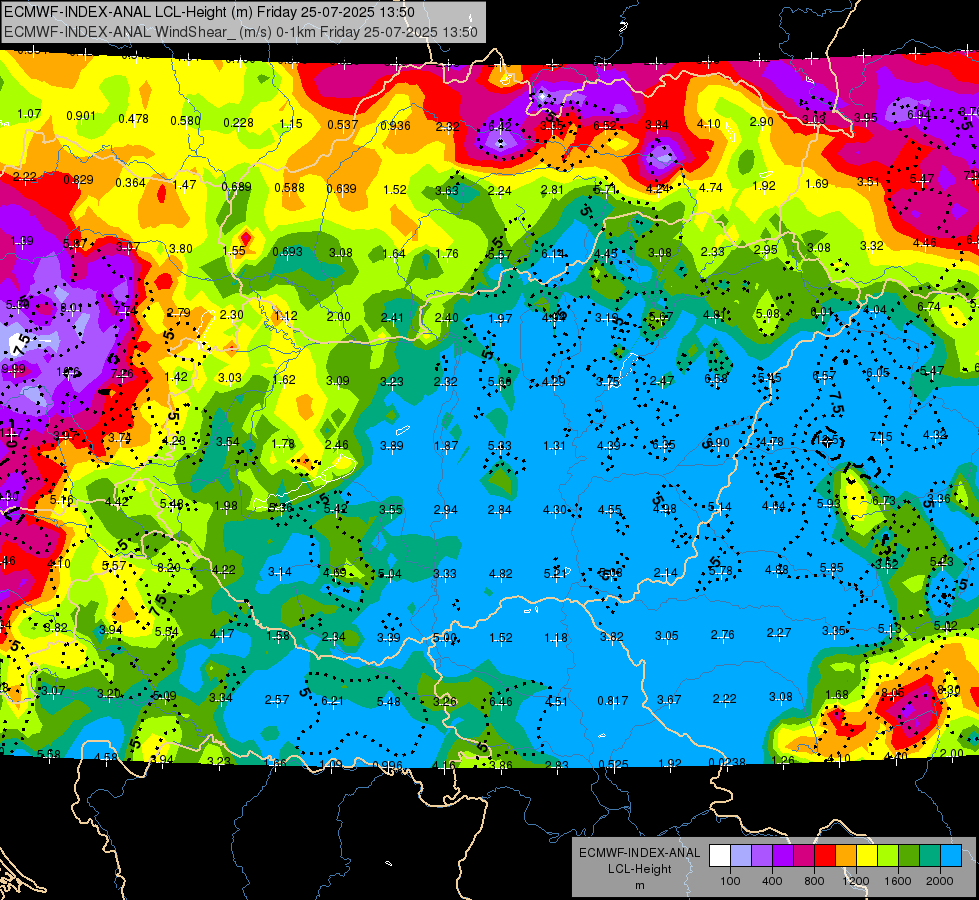Screen dimensions: 979x900
Task: Click legend tick label 2000
Action: click(940, 881)
